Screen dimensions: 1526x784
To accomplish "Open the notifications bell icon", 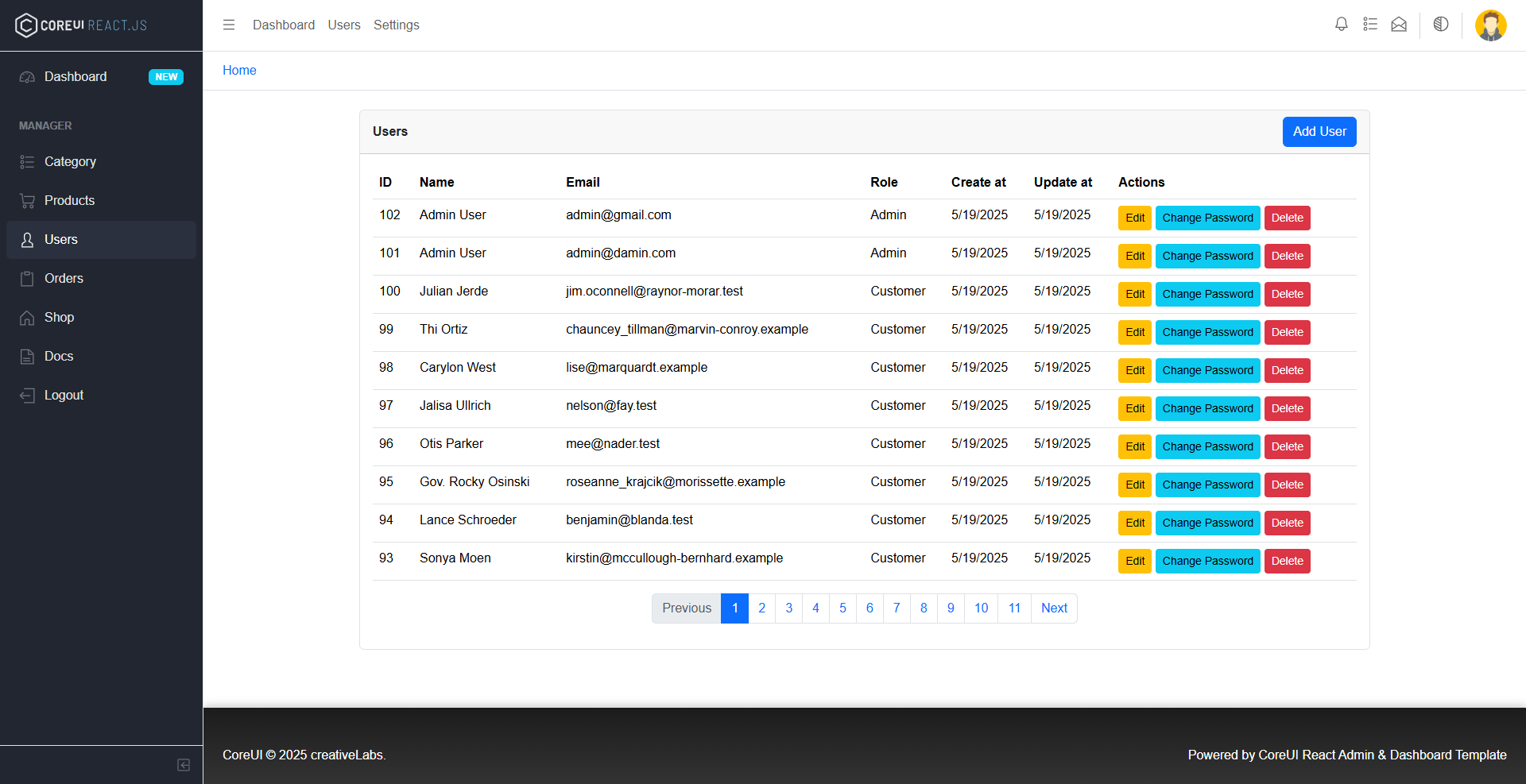I will [x=1342, y=25].
